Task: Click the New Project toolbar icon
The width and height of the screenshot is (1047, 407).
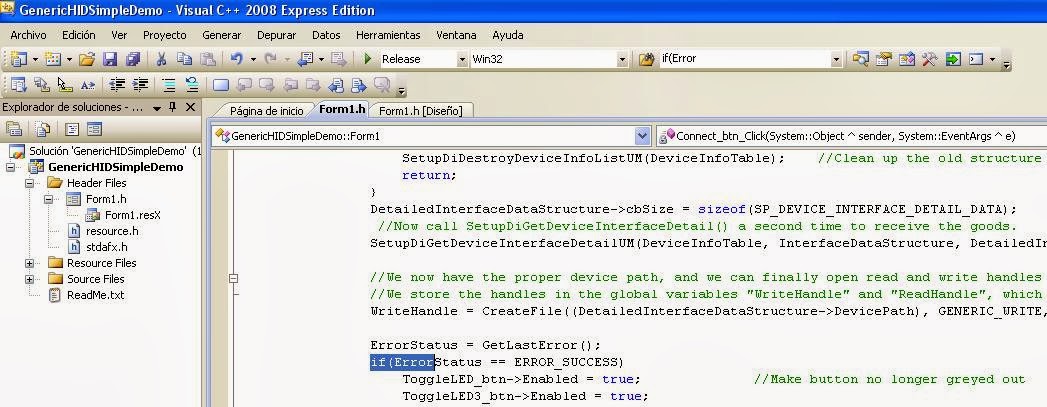Action: [18, 59]
